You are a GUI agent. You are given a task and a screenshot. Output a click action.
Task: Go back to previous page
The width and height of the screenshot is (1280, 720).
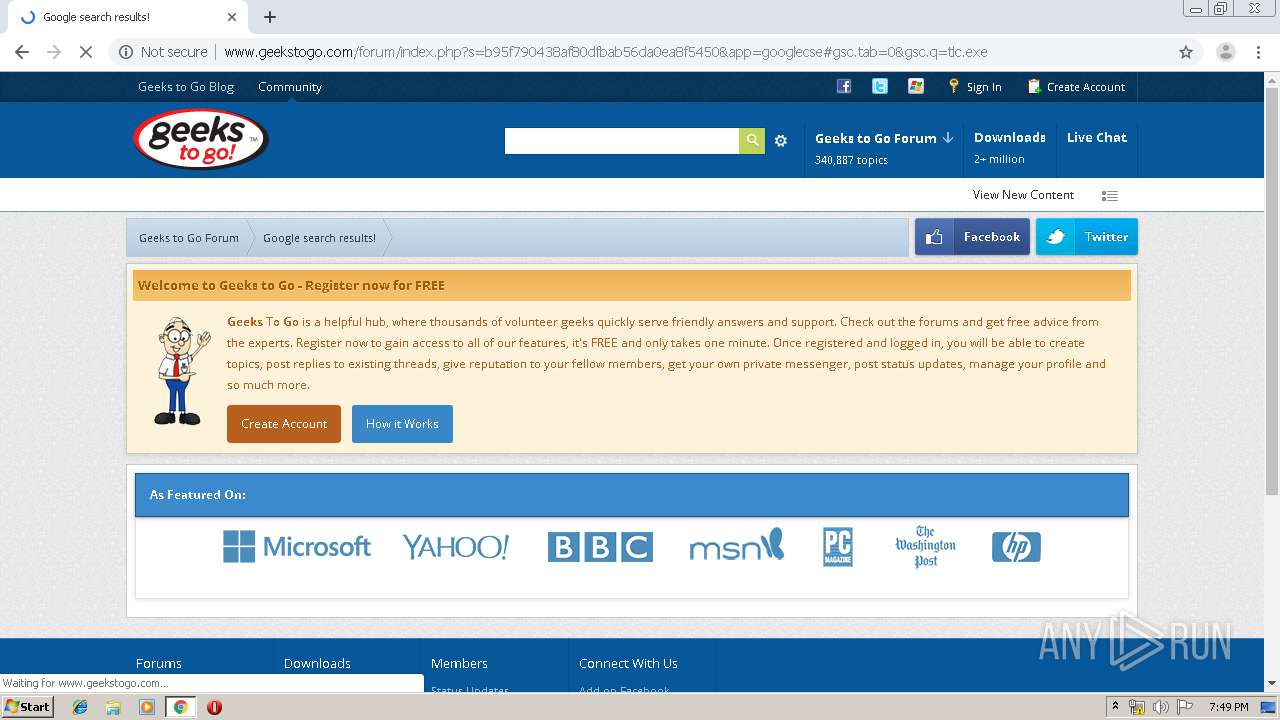[x=22, y=52]
